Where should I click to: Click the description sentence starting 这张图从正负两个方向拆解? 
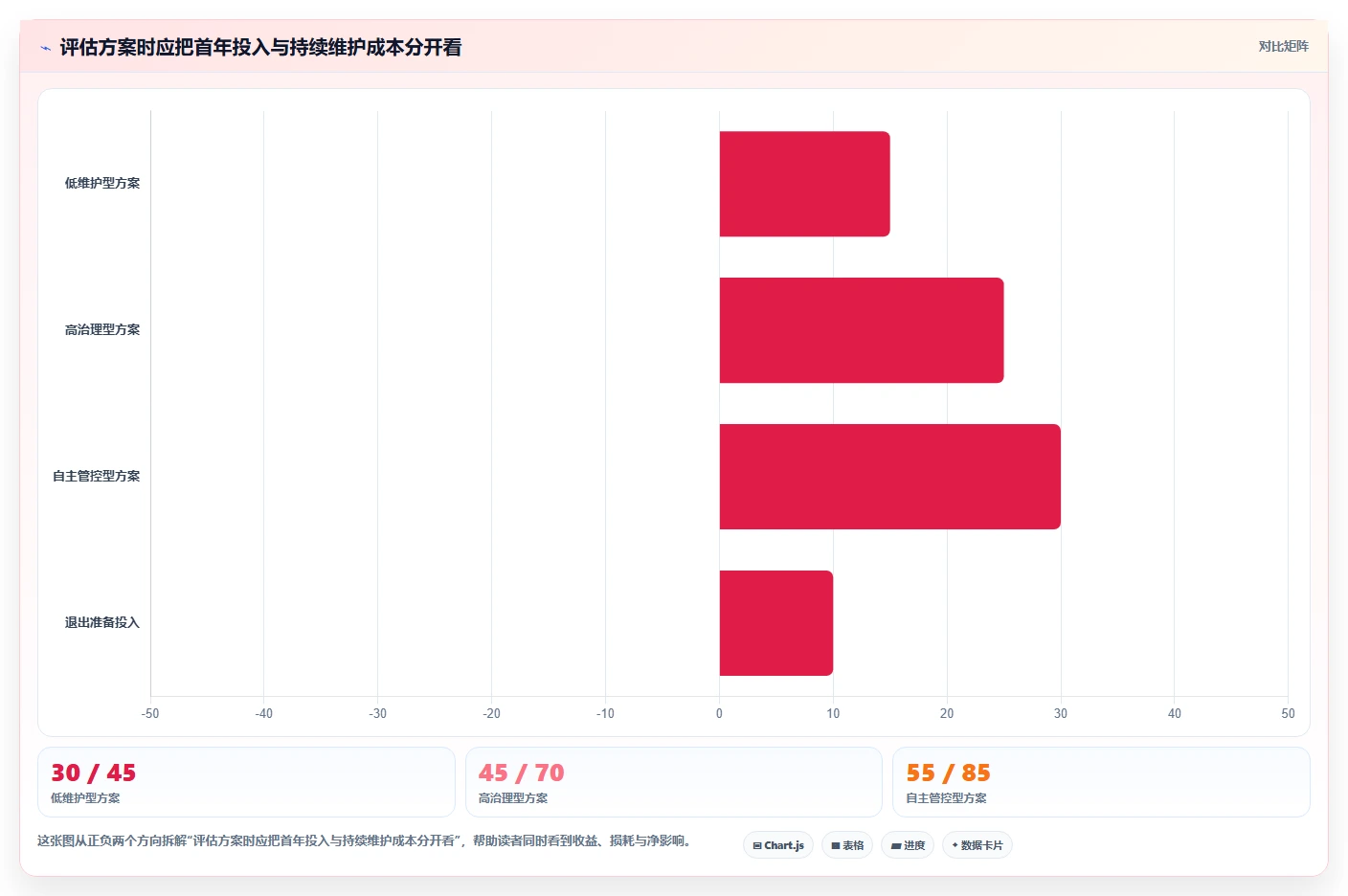[x=364, y=840]
